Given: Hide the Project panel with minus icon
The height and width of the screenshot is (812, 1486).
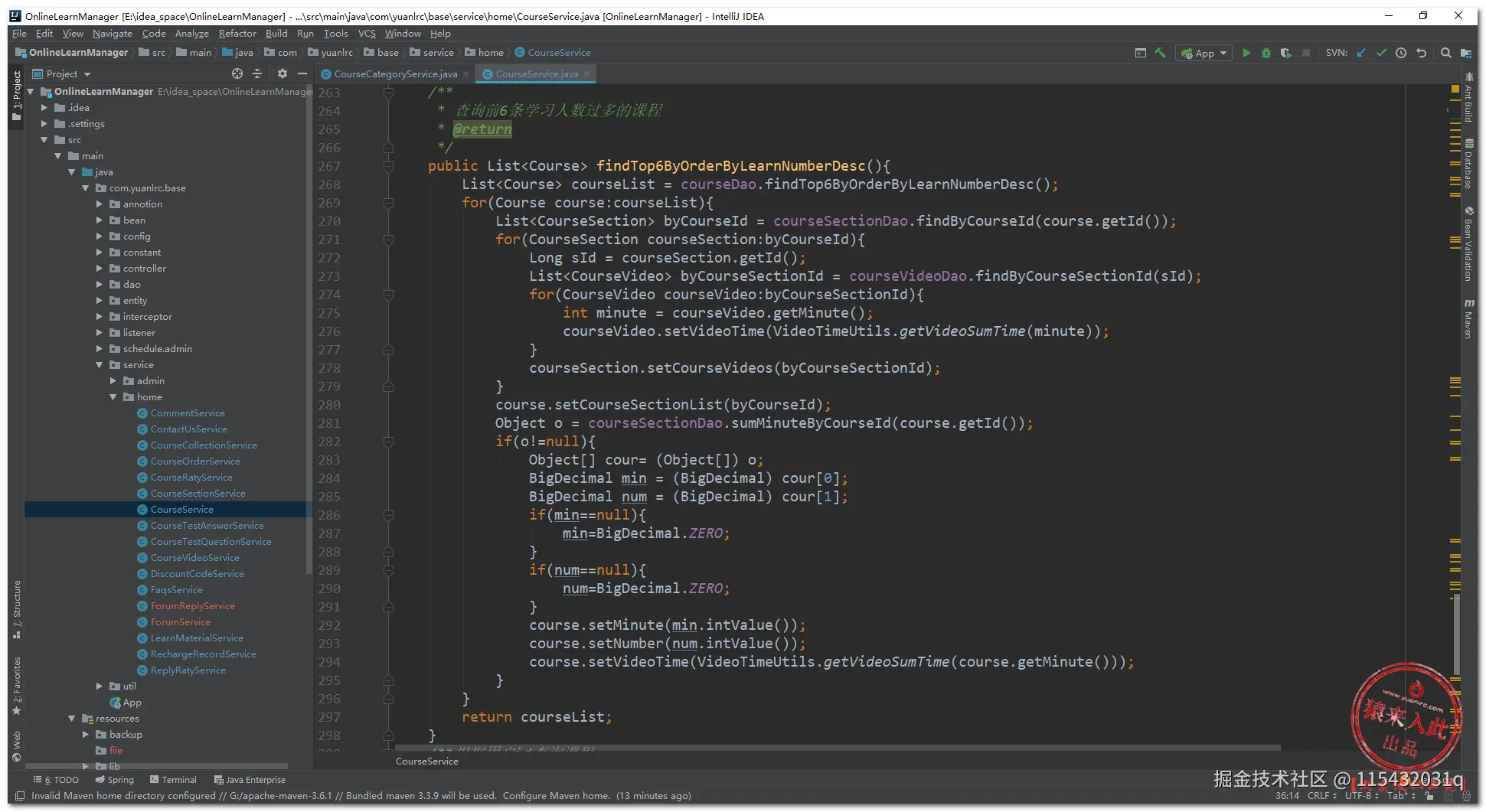Looking at the screenshot, I should point(302,73).
